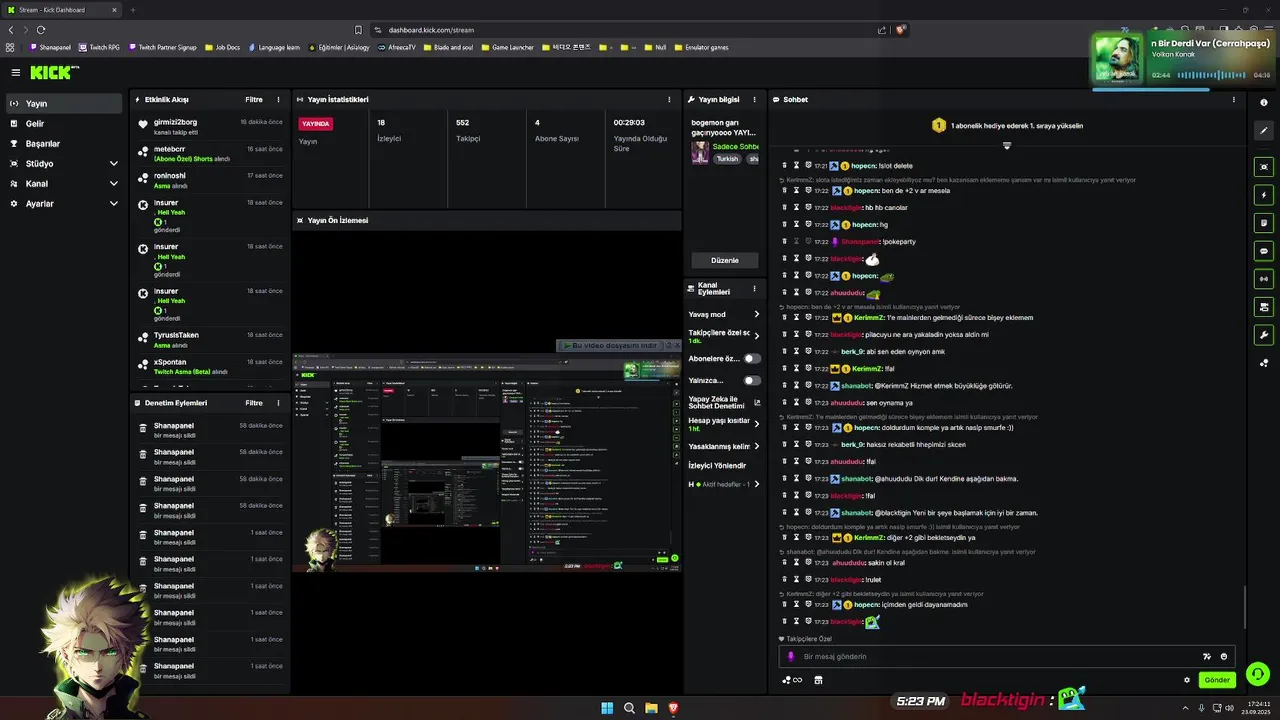Open the Yayın İstatistikleri three-dot menu

(x=669, y=100)
